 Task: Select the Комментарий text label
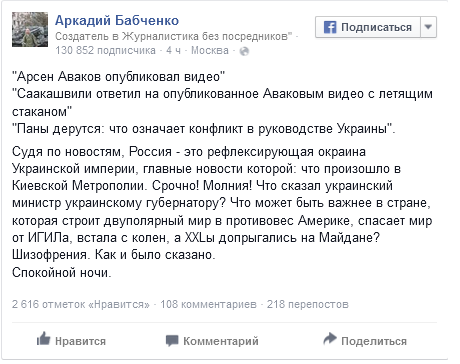[221, 341]
